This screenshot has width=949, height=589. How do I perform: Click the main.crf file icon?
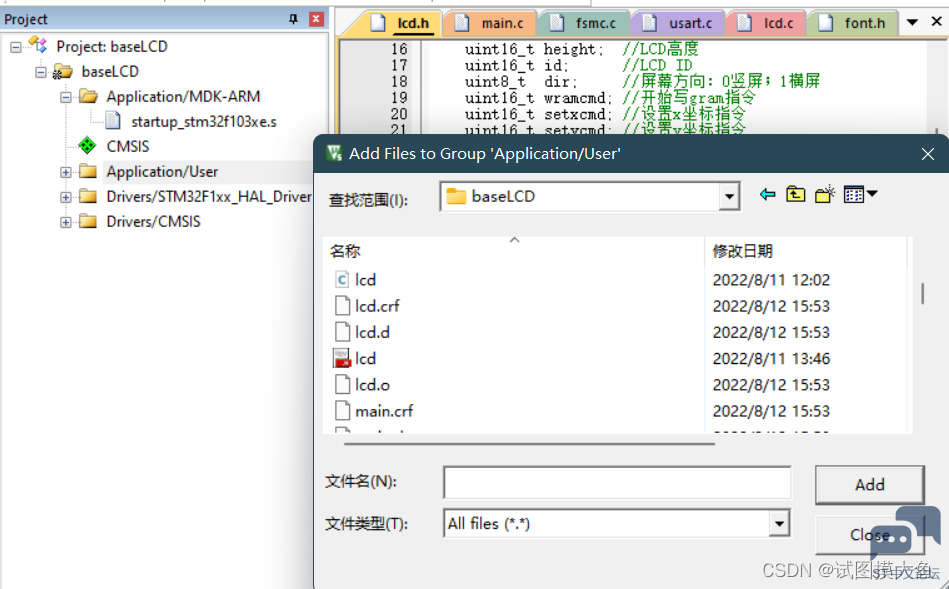coord(342,411)
